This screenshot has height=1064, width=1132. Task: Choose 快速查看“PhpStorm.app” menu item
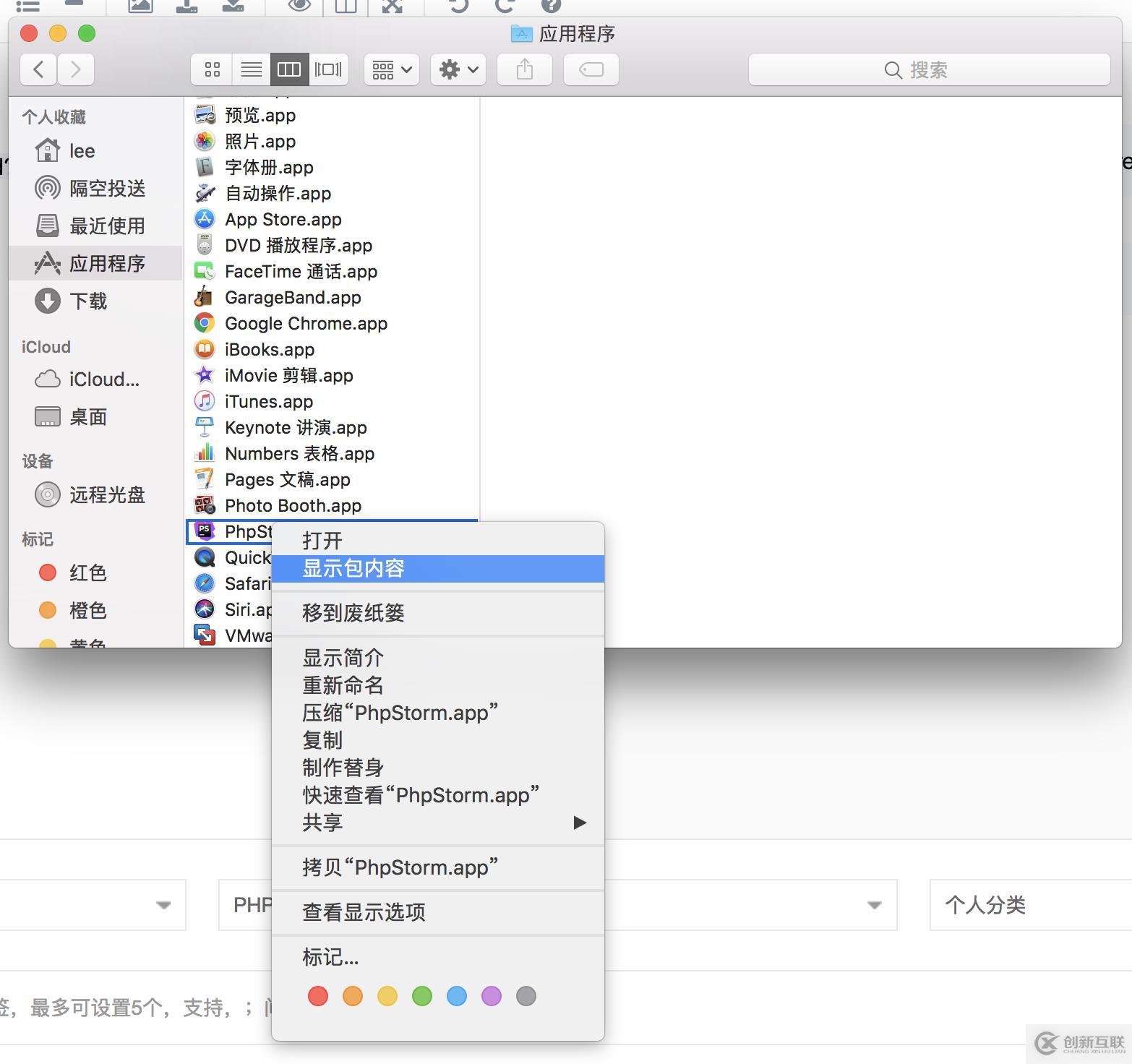pos(438,795)
